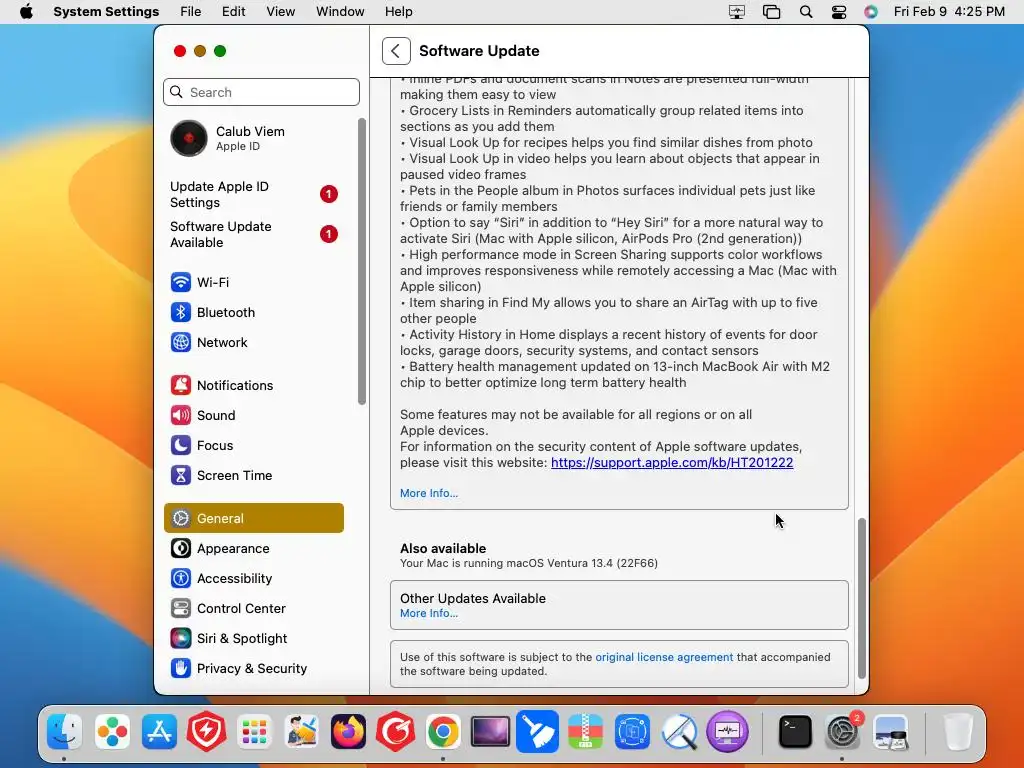Open the Network globe icon
The height and width of the screenshot is (768, 1024).
point(180,342)
